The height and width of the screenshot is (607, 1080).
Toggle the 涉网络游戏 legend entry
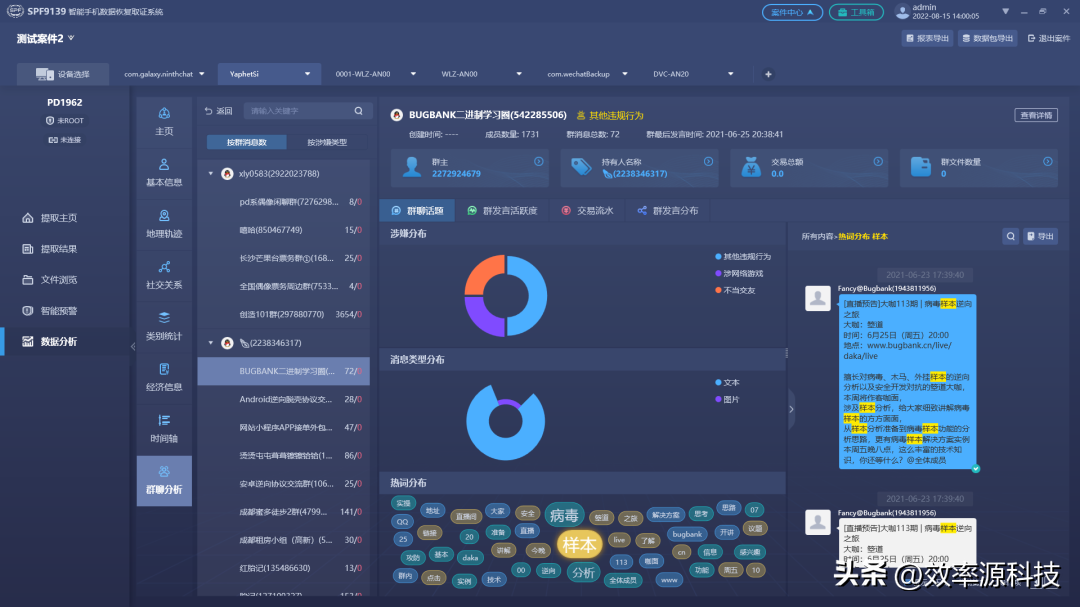(x=738, y=274)
